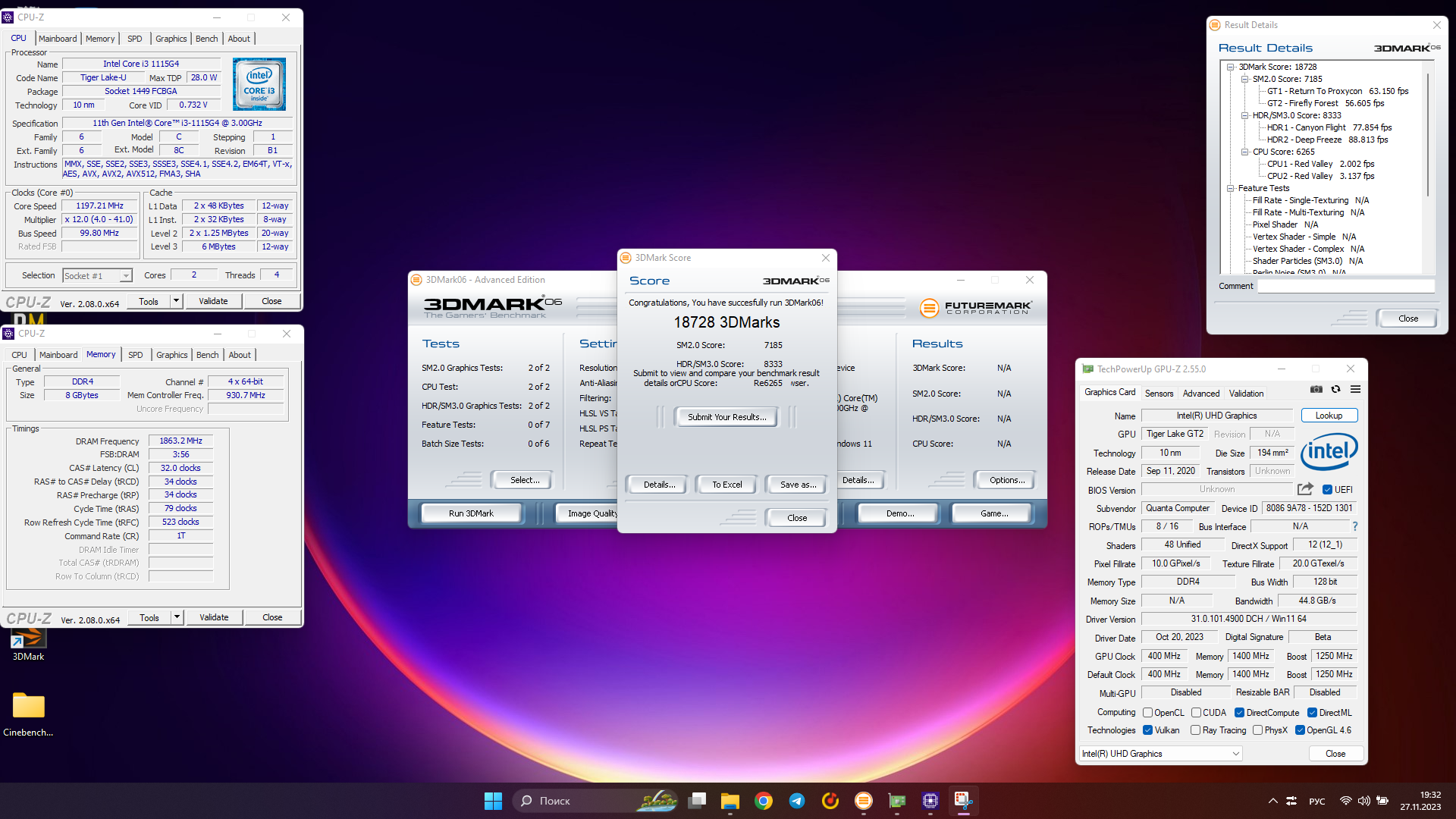1456x819 pixels.
Task: Open the 3DMark desktop shortcut
Action: click(x=28, y=645)
